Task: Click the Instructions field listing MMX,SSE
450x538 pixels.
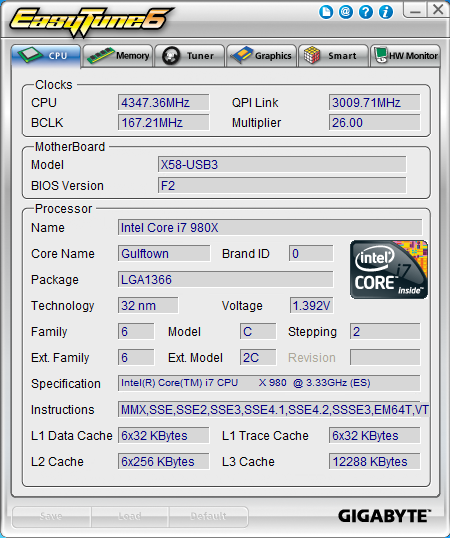Action: [273, 410]
